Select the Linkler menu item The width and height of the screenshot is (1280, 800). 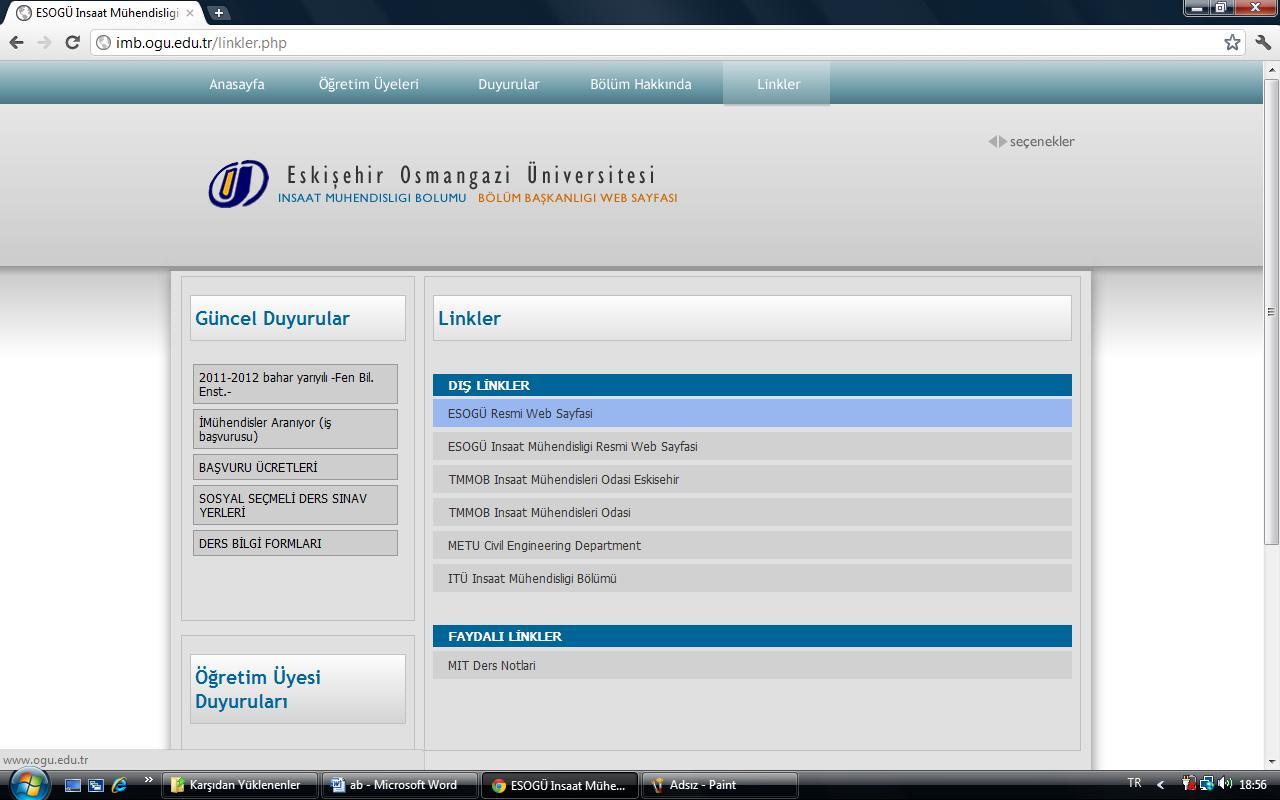[778, 84]
